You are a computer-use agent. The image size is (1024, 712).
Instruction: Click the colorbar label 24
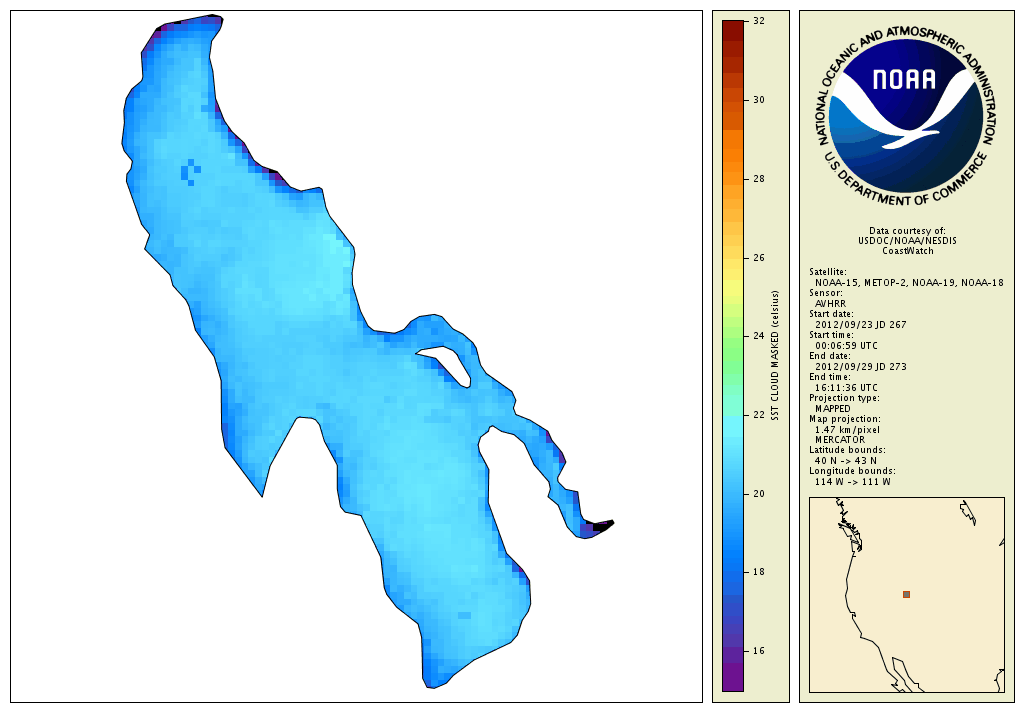click(x=759, y=336)
